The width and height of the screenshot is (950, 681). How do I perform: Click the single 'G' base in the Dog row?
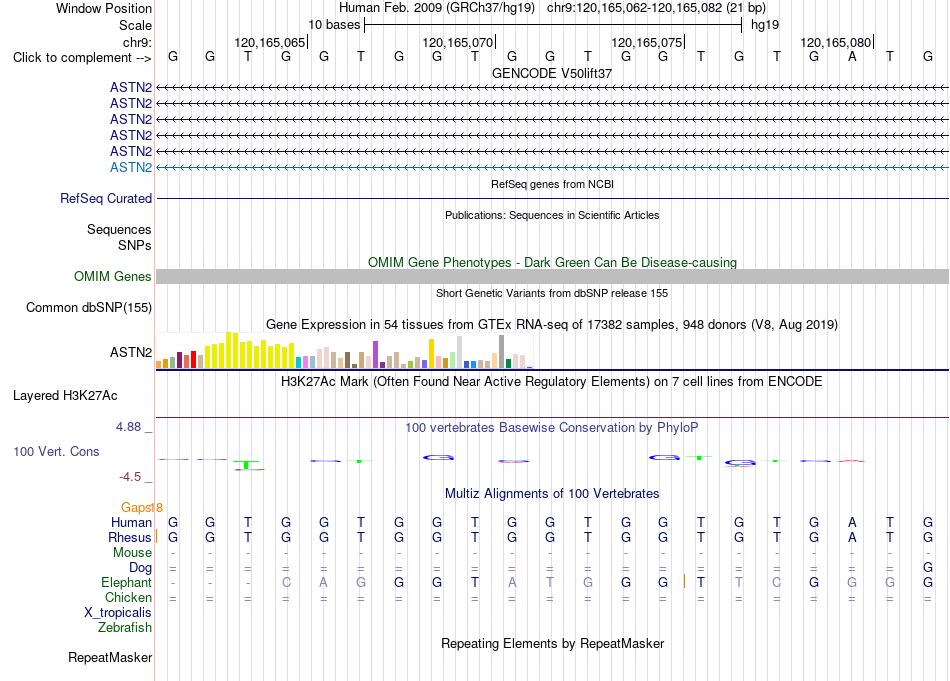(928, 568)
